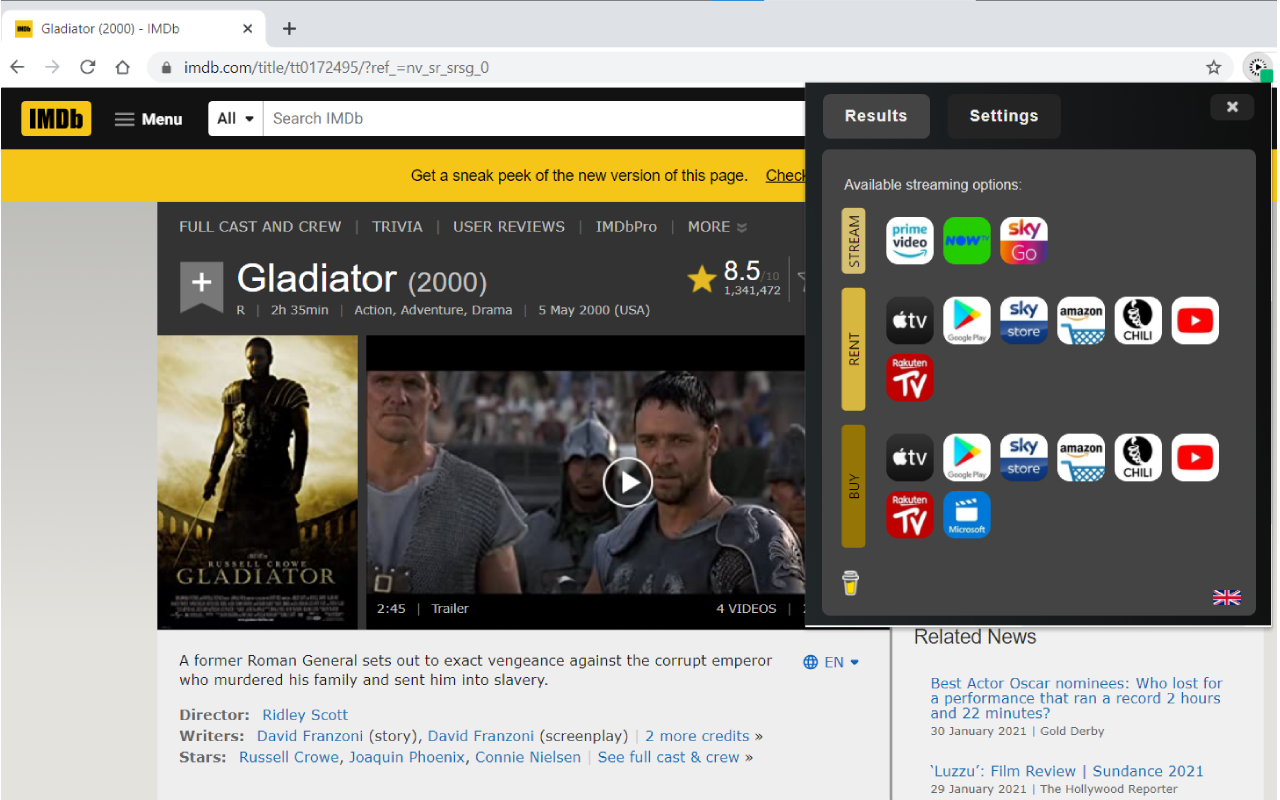Screen dimensions: 1280x800
Task: Open the TRIVIA section
Action: click(397, 227)
